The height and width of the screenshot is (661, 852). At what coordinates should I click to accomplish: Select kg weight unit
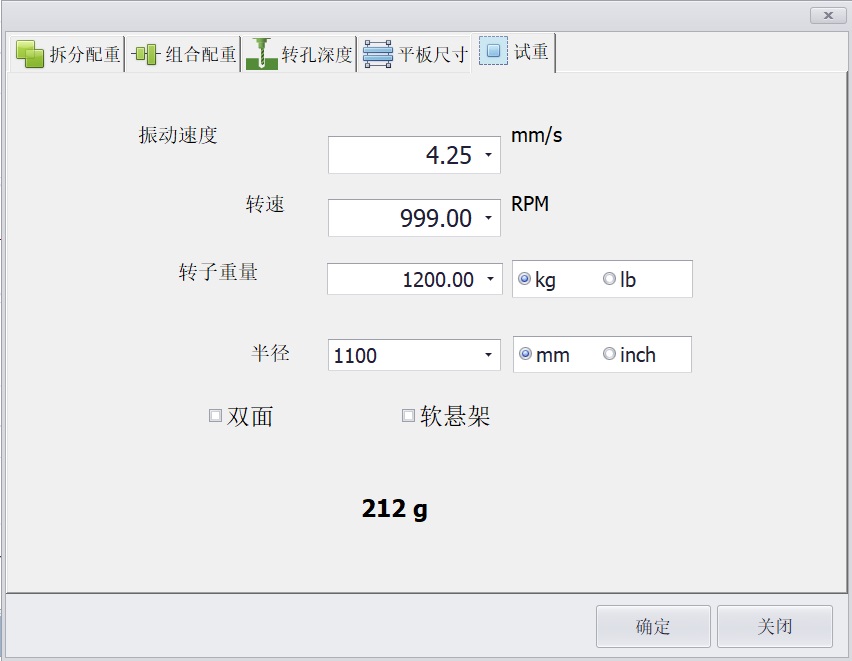point(537,279)
